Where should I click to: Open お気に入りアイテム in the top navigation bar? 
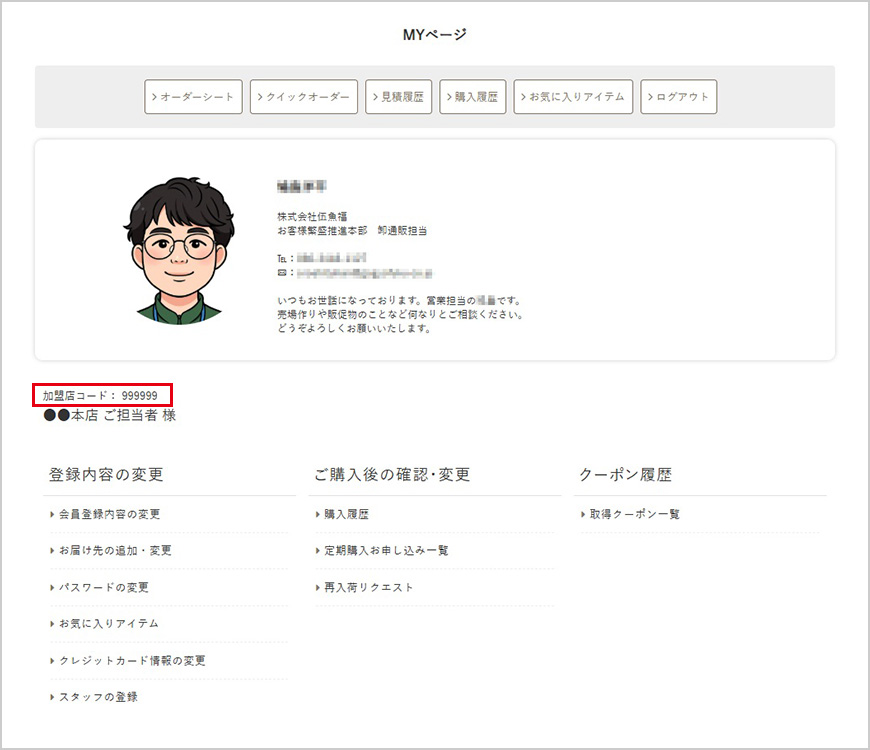(x=573, y=97)
